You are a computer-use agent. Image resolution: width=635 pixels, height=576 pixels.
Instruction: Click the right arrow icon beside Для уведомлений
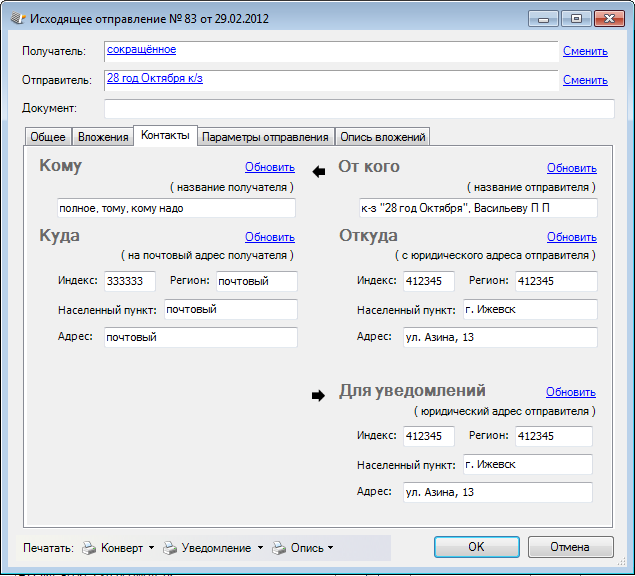[319, 395]
